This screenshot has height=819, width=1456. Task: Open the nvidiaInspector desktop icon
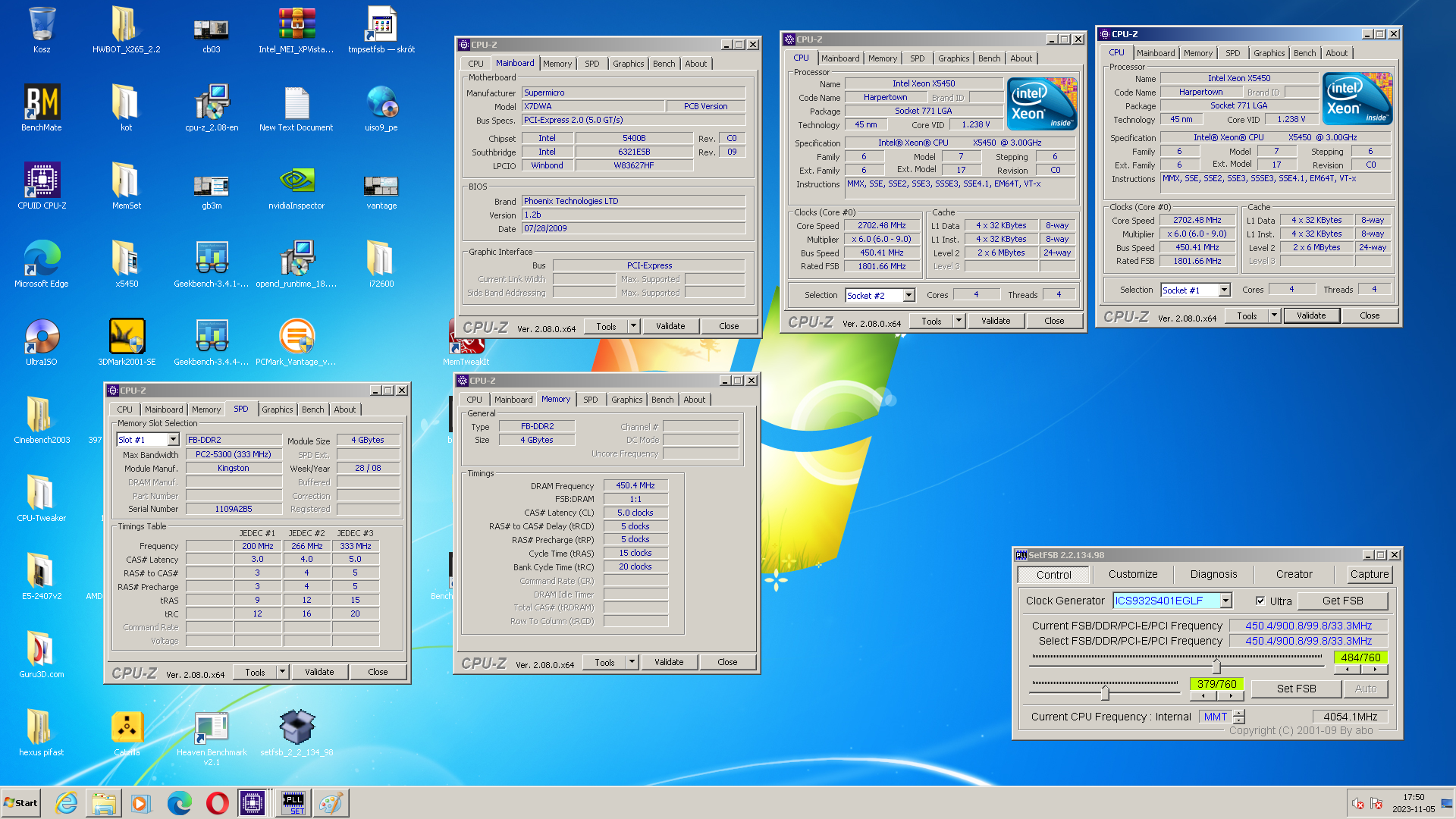297,185
